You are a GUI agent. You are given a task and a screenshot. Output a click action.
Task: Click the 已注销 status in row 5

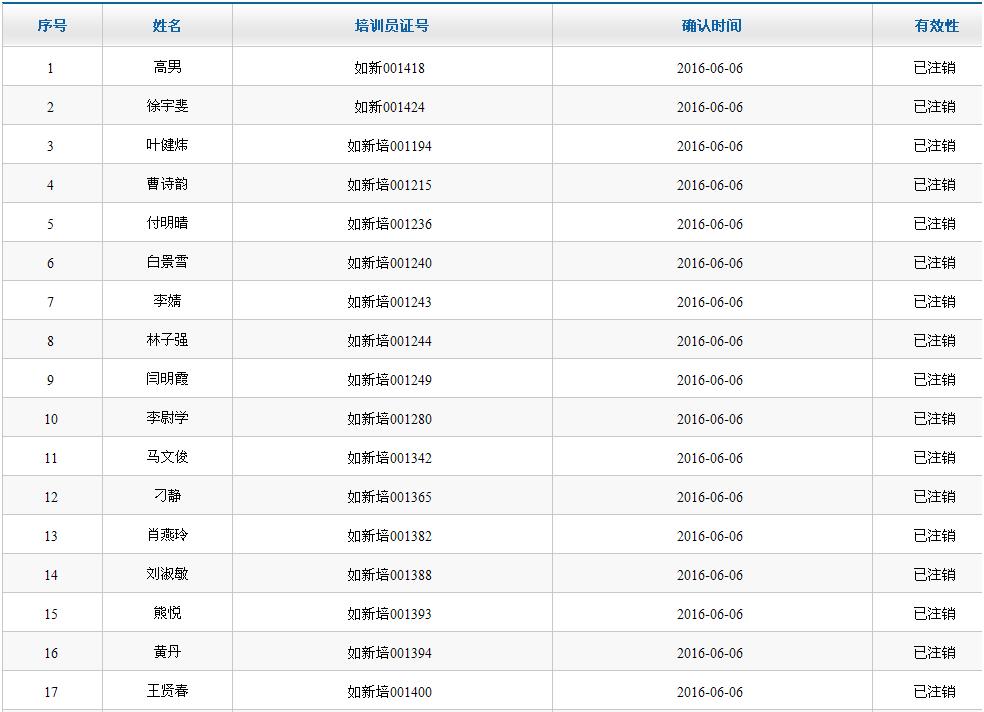(x=934, y=224)
